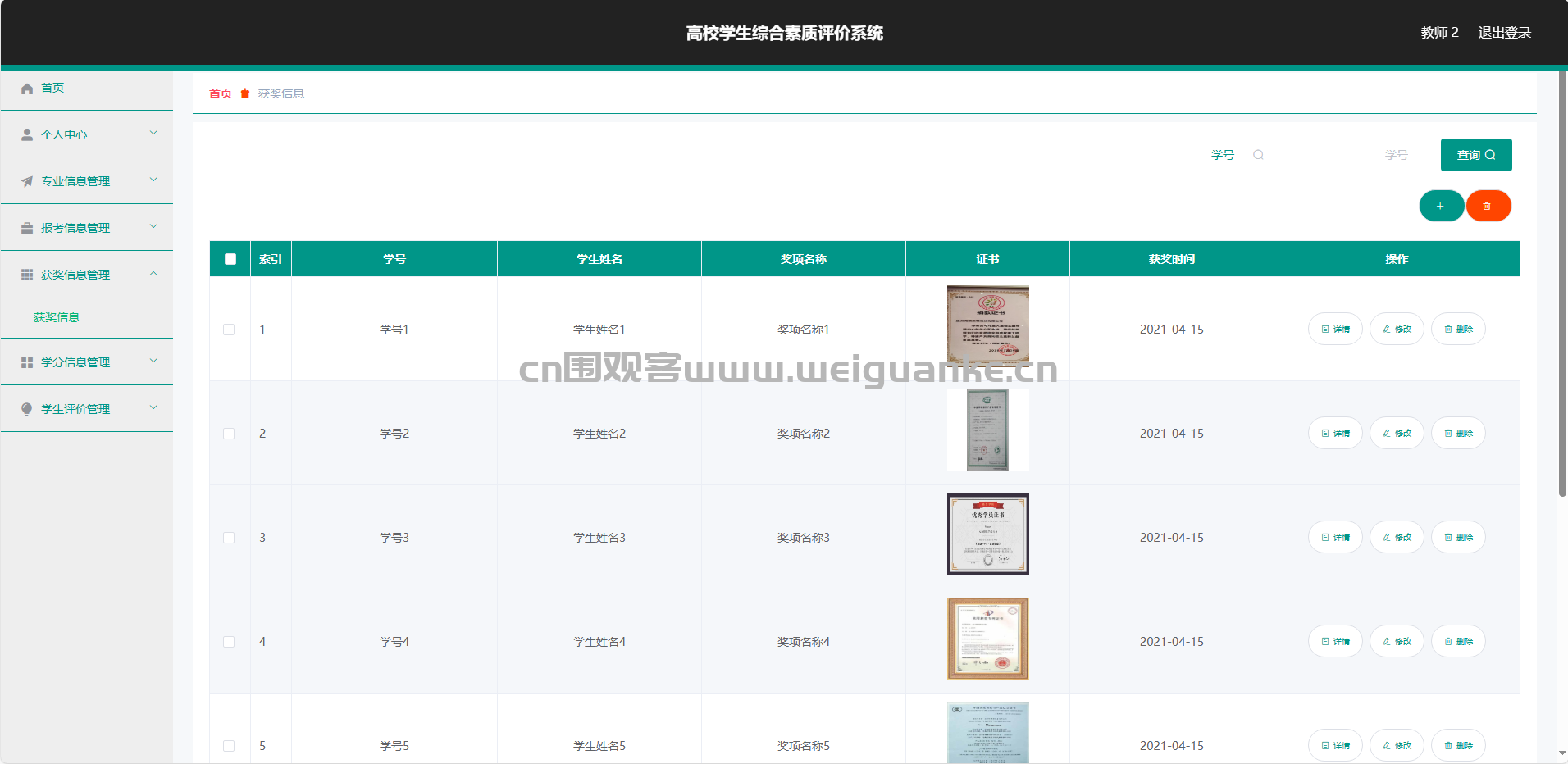
Task: Open the 学生评价管理 menu label
Action: (75, 409)
